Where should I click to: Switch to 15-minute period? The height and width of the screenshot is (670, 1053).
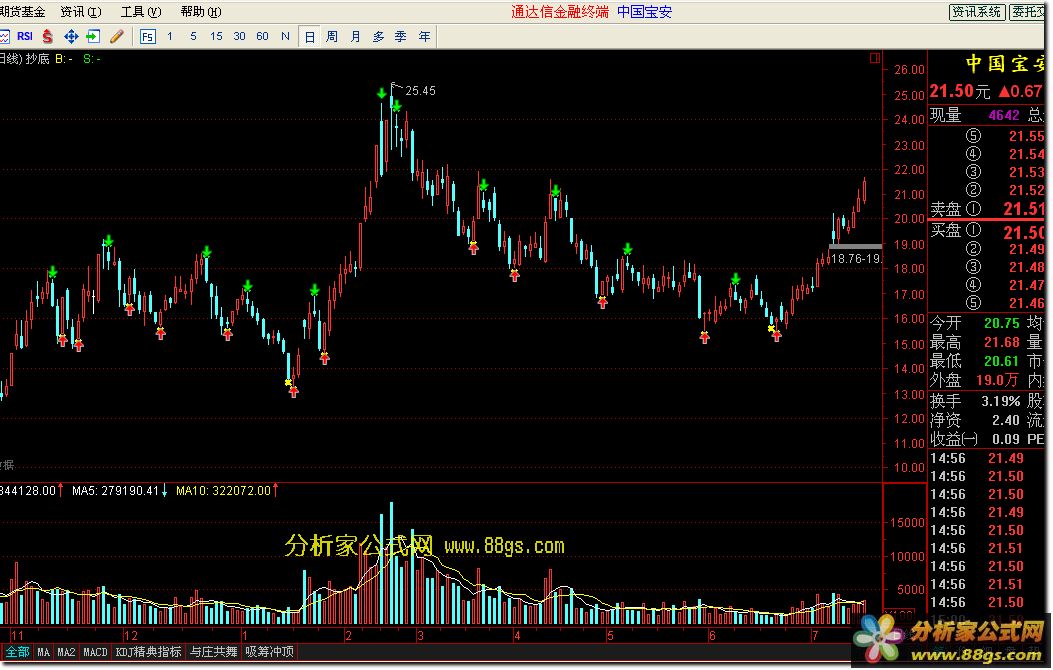216,36
